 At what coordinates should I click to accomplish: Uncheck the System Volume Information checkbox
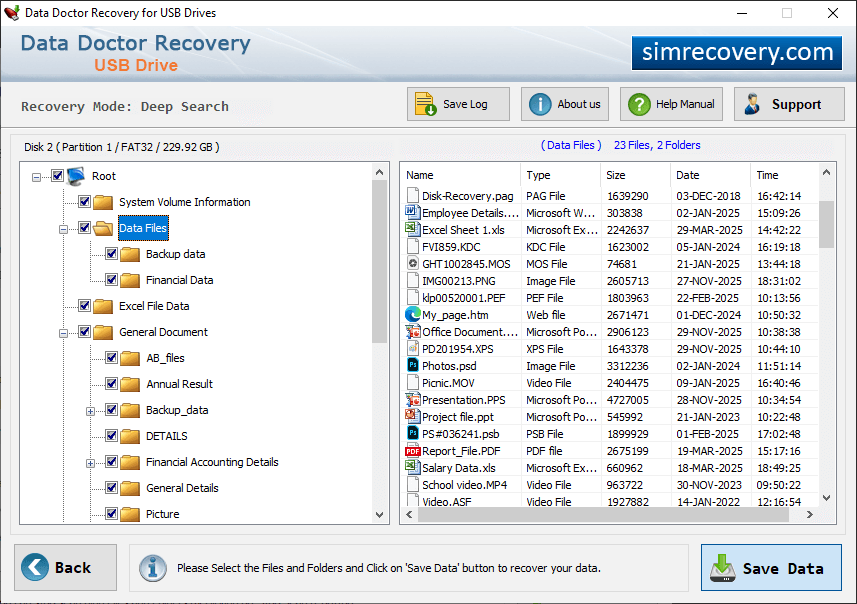[x=84, y=201]
